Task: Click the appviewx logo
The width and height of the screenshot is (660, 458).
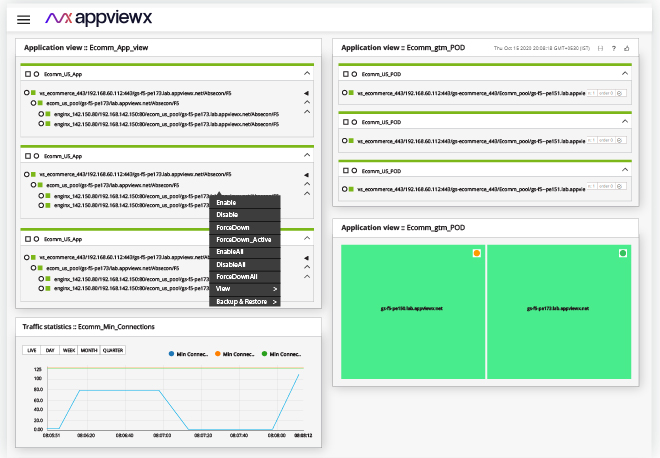Action: 98,18
